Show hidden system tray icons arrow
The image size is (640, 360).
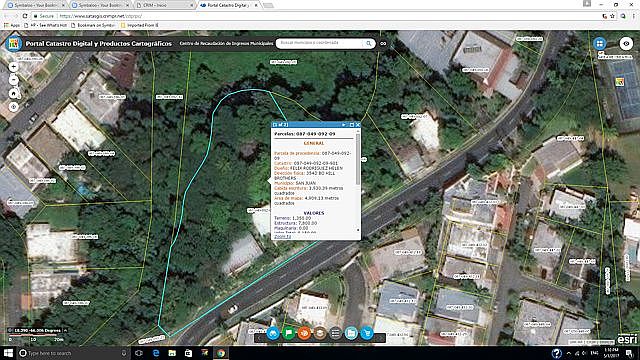[x=568, y=353]
